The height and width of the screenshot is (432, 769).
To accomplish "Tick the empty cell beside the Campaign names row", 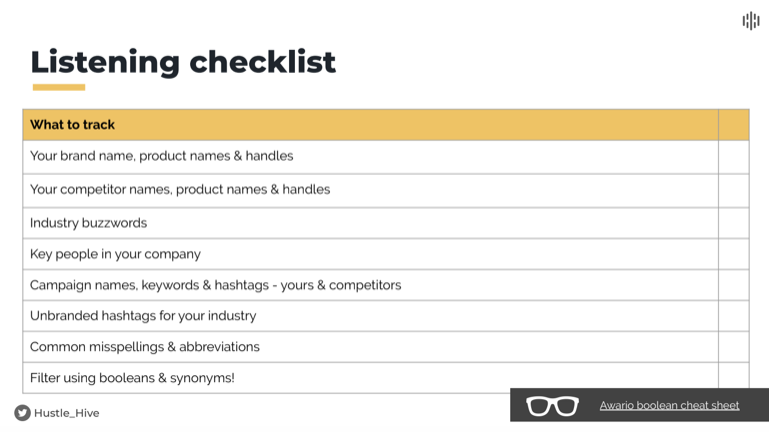I will tap(733, 285).
